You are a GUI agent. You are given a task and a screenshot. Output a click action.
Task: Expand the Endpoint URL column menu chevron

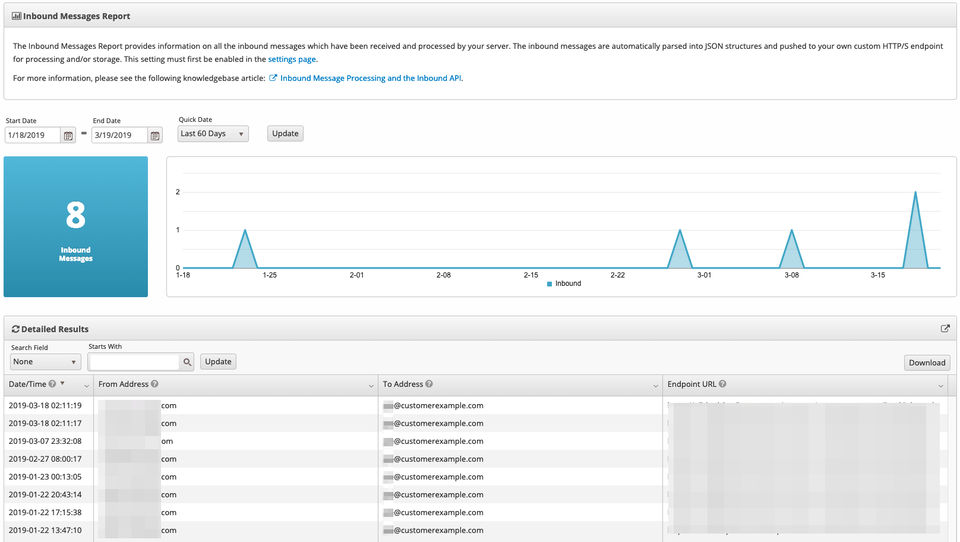pyautogui.click(x=940, y=386)
